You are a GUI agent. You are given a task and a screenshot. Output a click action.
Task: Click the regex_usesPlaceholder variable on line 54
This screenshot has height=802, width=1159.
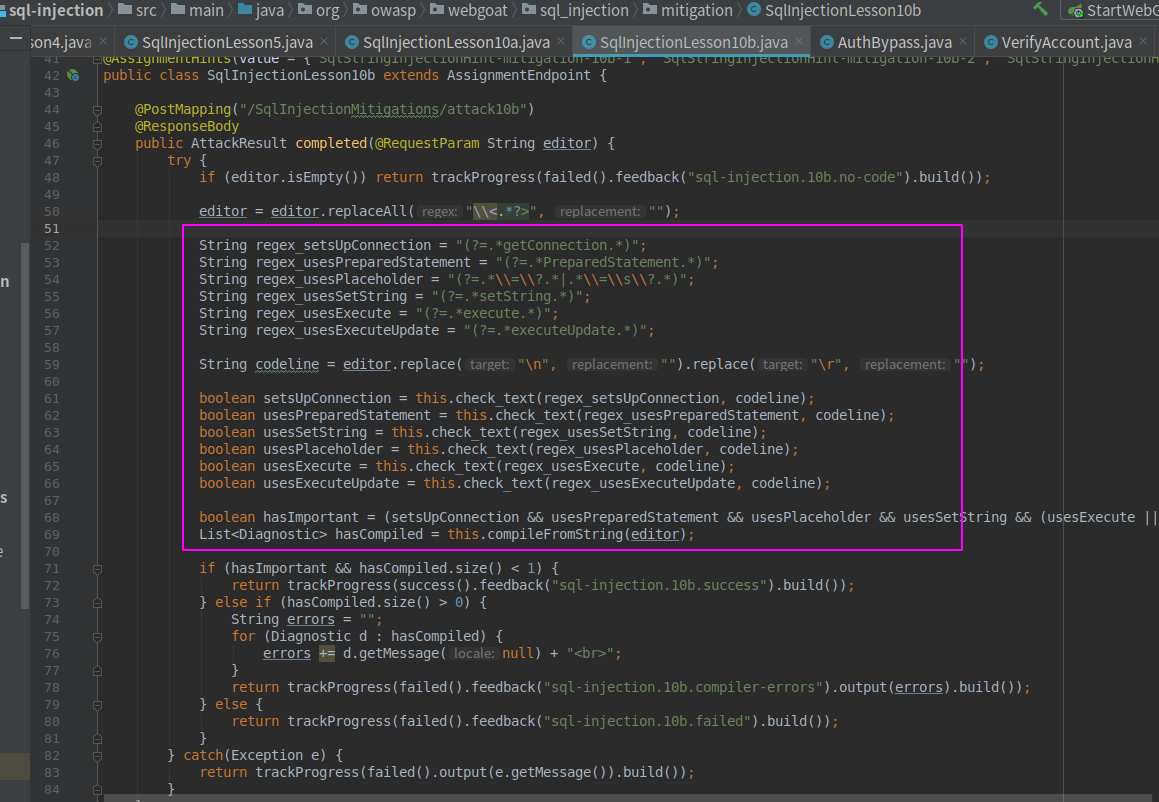point(340,279)
